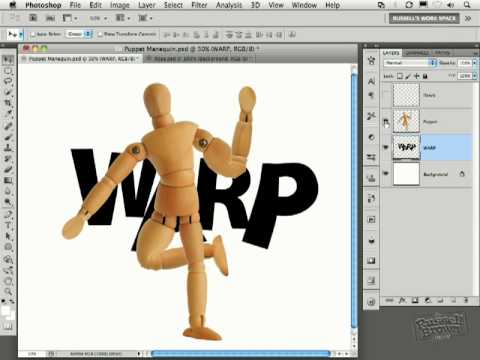Switch to the Paths tab

point(442,53)
